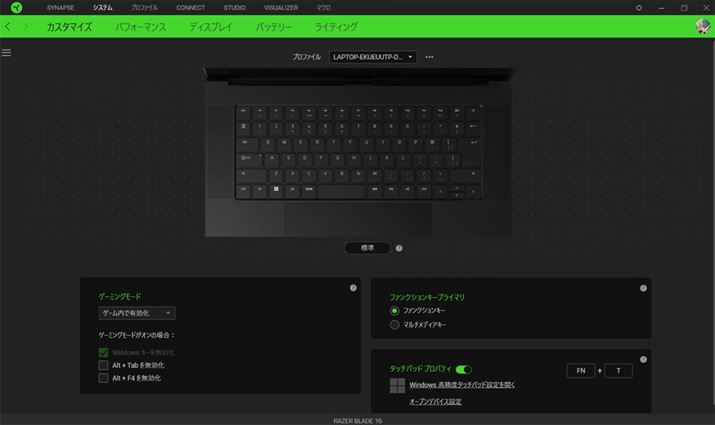Select マルチメディアキー radio button

pyautogui.click(x=394, y=325)
